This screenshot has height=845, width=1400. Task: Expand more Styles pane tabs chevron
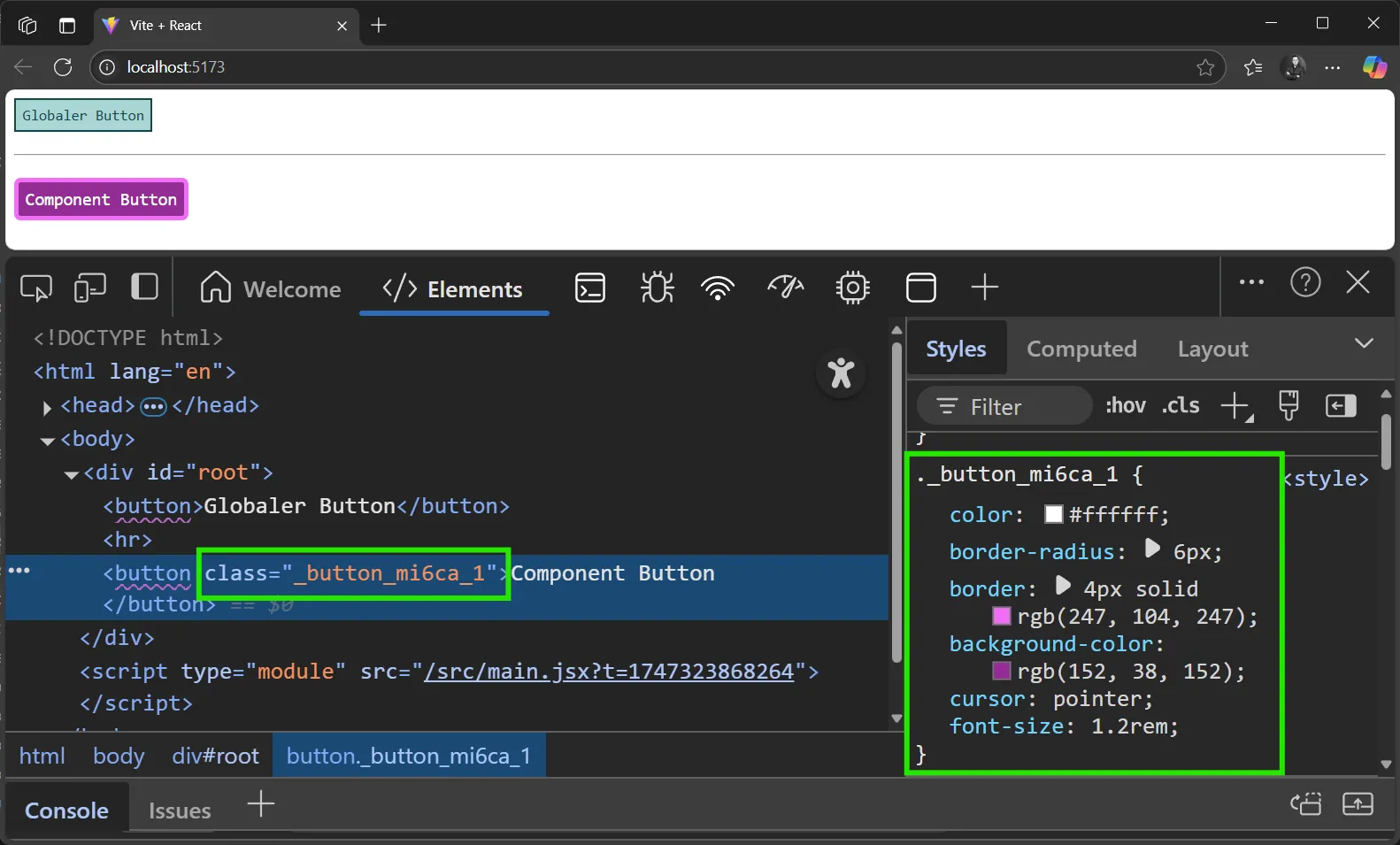(x=1364, y=343)
